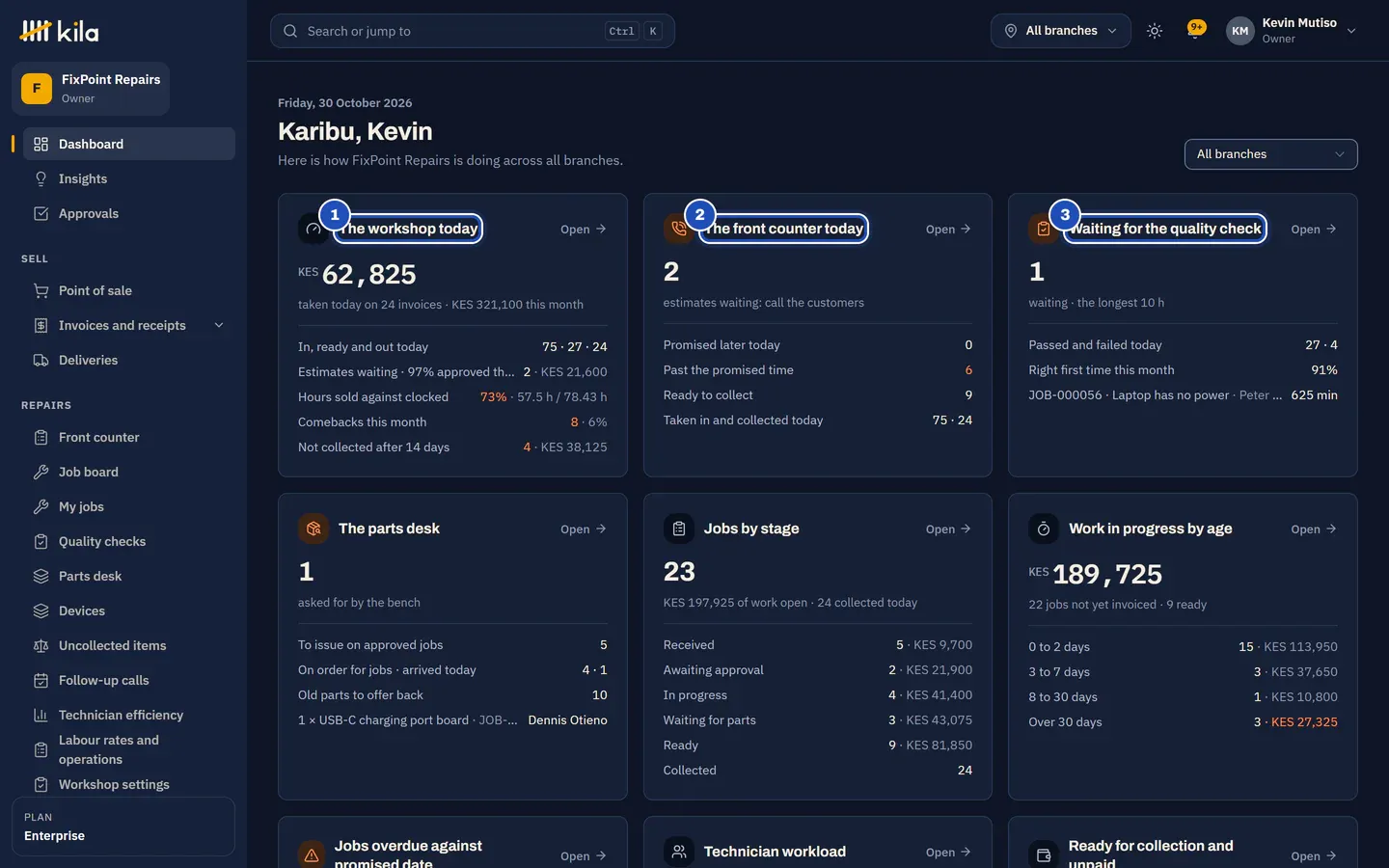
Task: Open the Work in progress by age link
Action: click(1314, 529)
